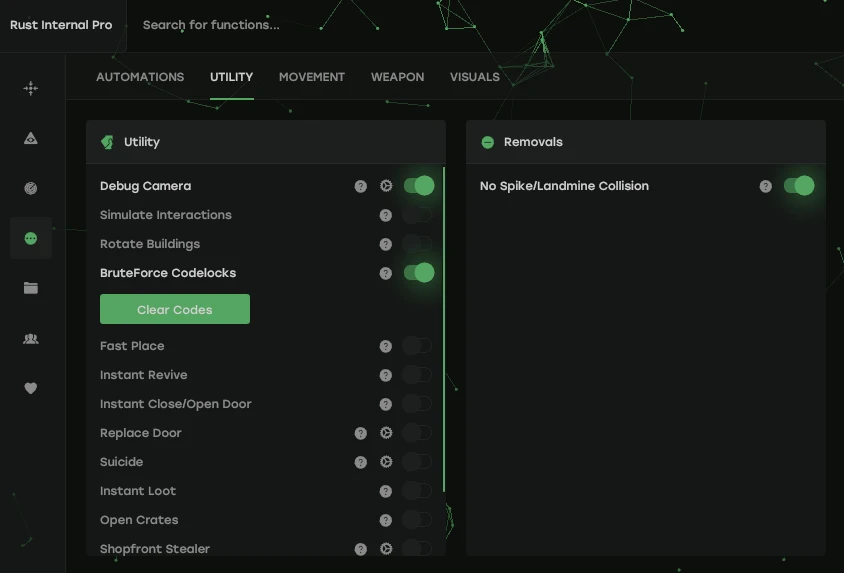Click the heart sidebar icon

click(x=31, y=388)
